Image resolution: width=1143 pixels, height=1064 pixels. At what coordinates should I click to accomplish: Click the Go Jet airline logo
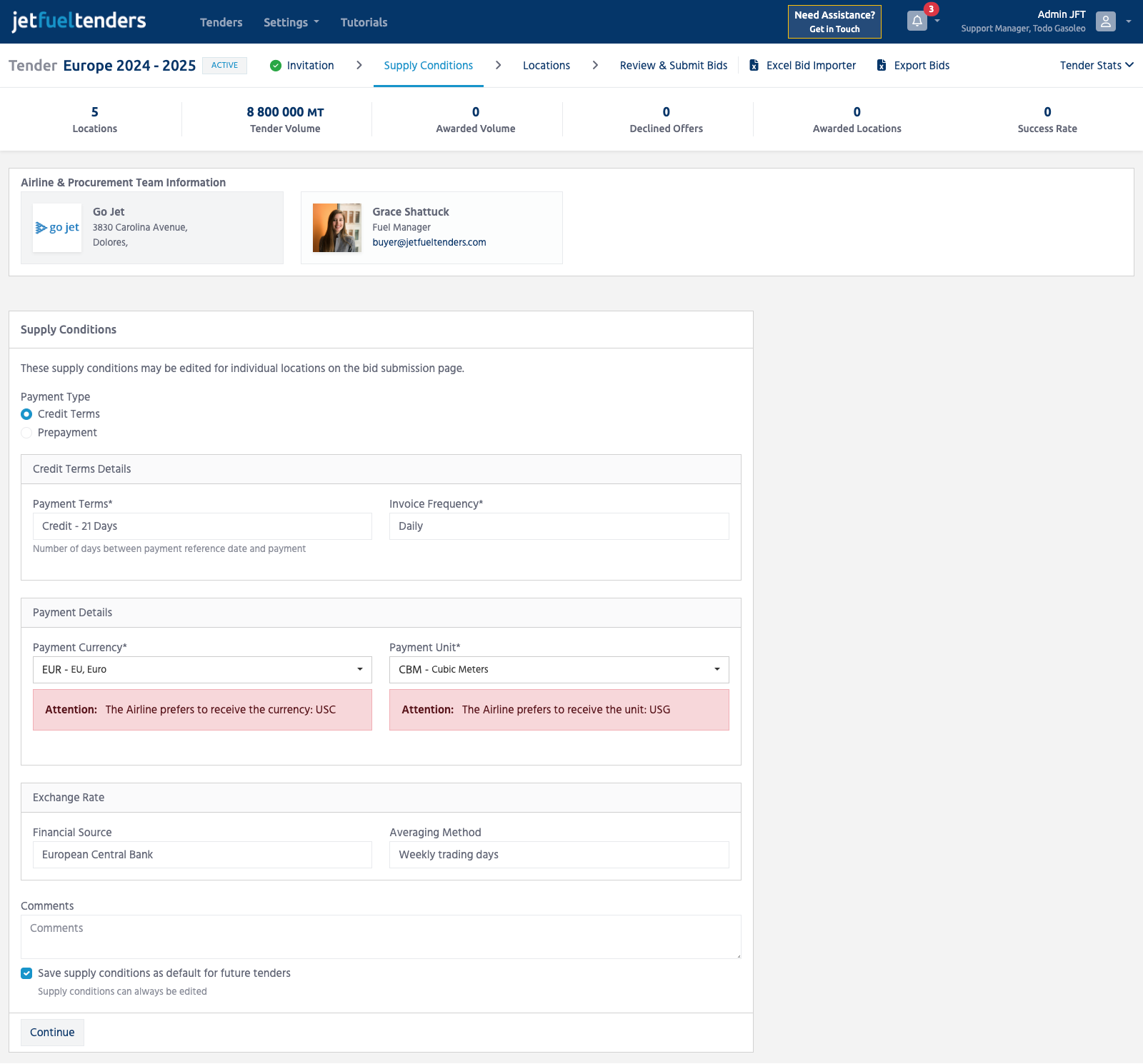click(x=57, y=228)
